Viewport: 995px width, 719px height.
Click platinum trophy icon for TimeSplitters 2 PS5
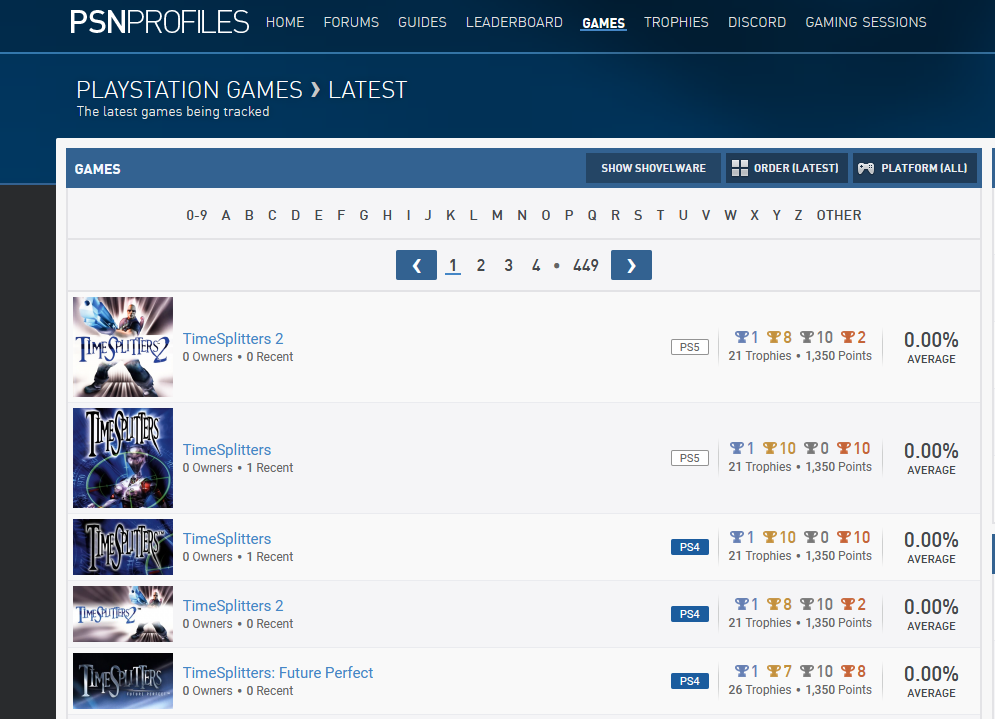(741, 337)
